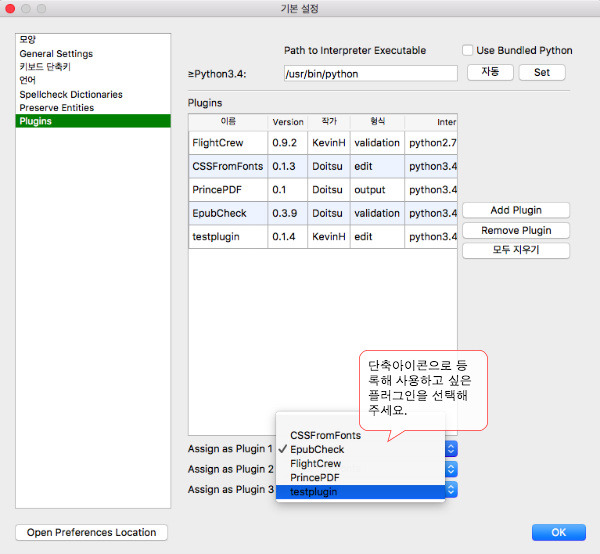Click the Add Plugin button
The image size is (600, 554).
click(x=516, y=210)
